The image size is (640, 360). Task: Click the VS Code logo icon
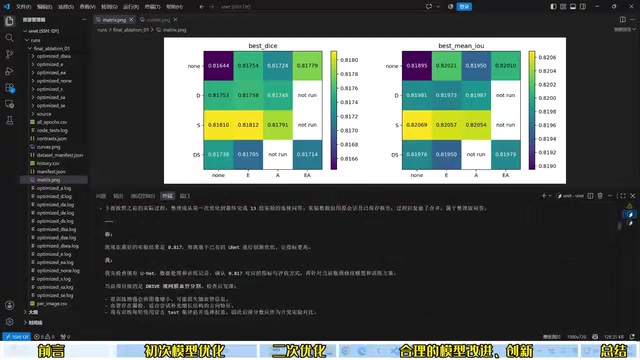pyautogui.click(x=7, y=7)
